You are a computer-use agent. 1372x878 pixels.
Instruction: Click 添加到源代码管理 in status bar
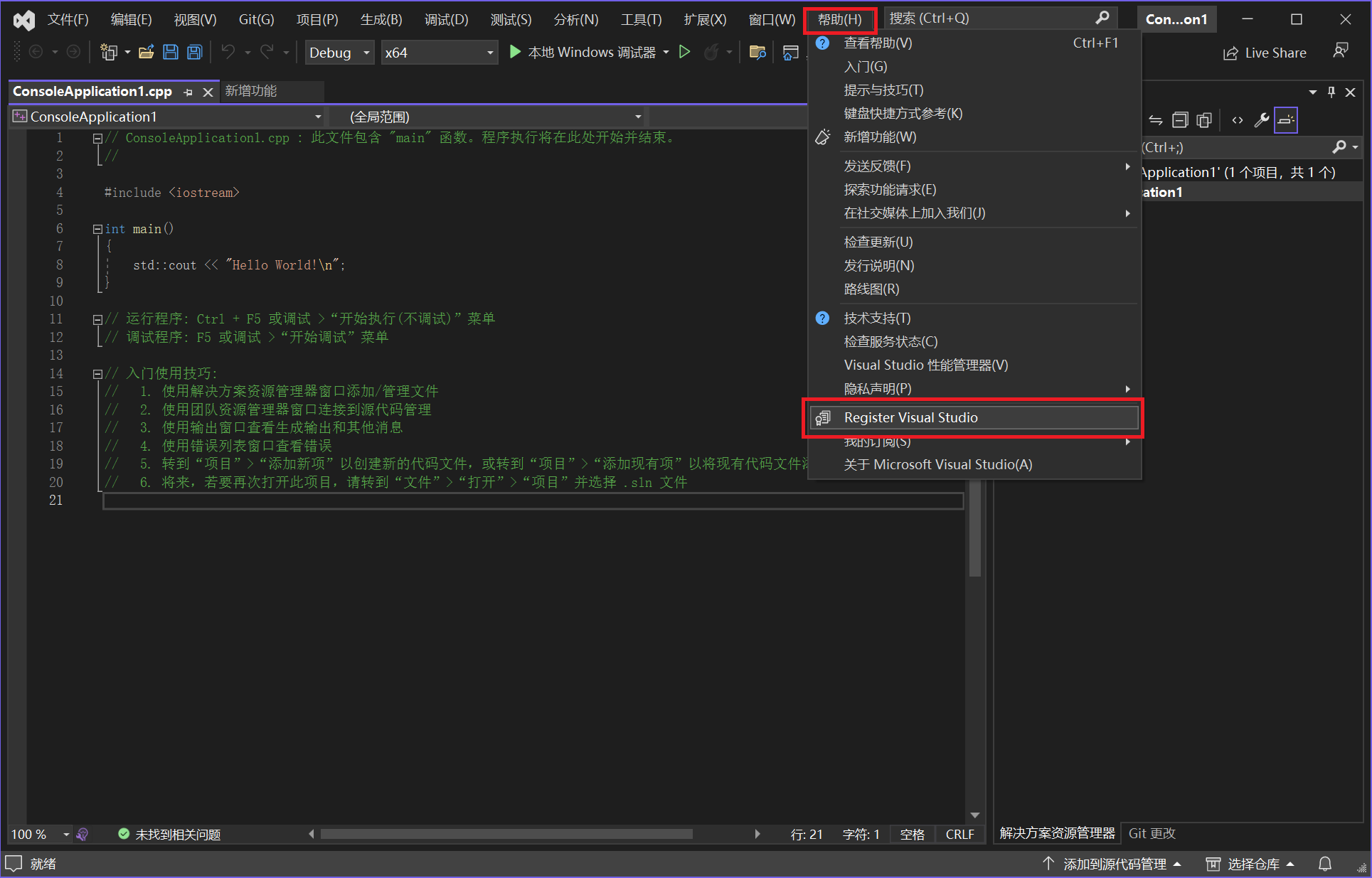click(x=1112, y=864)
